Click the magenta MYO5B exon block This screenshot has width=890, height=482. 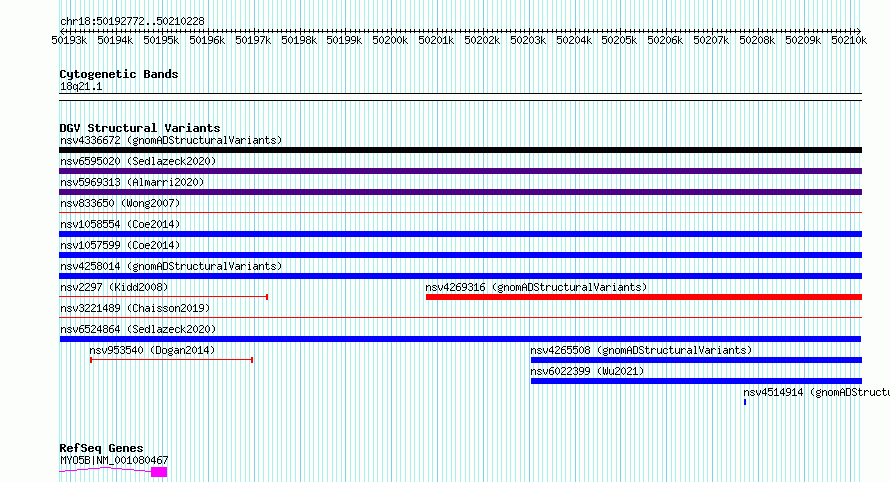[x=159, y=472]
